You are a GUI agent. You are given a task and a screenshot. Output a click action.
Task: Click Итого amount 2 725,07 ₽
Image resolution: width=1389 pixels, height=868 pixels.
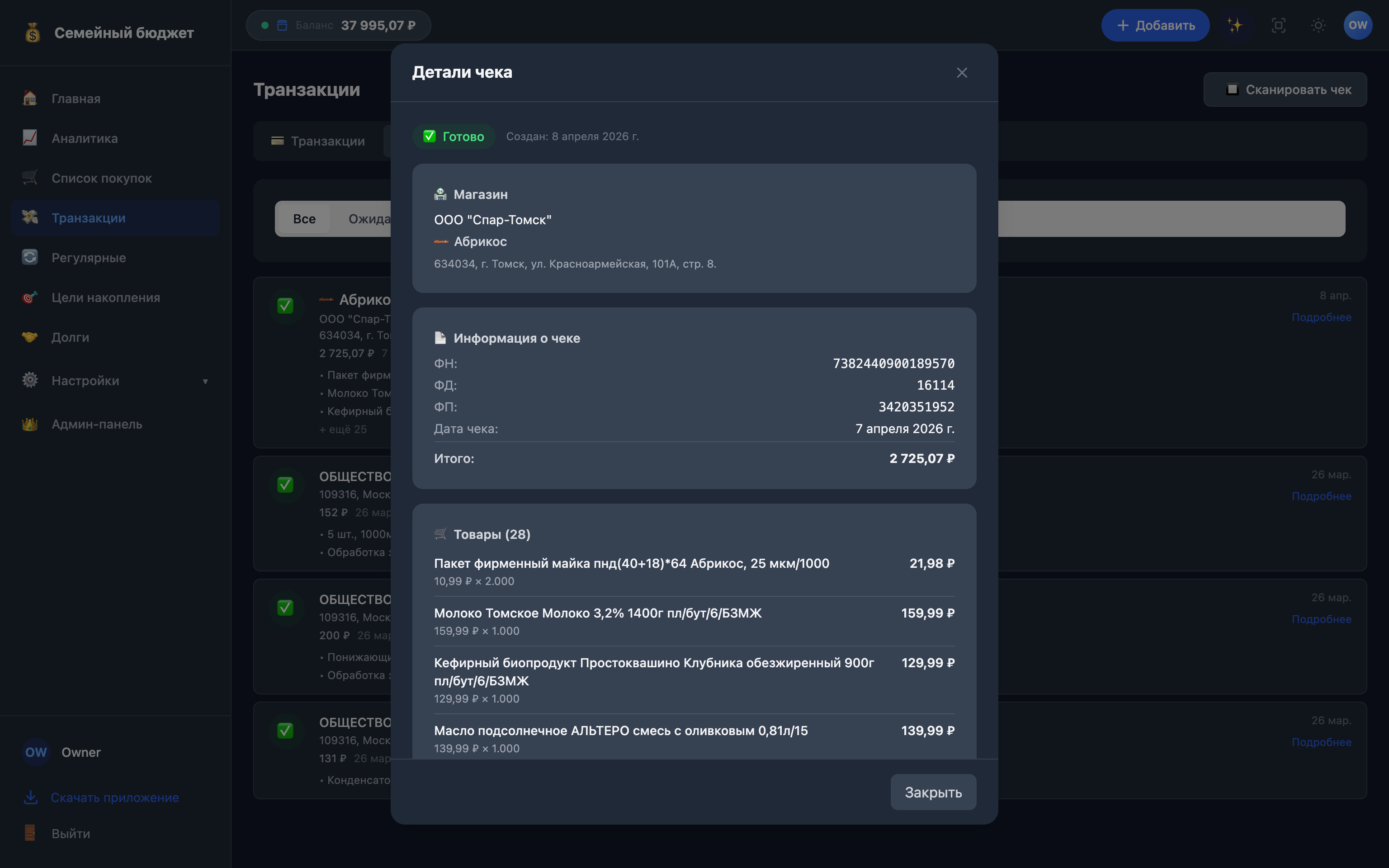[922, 458]
